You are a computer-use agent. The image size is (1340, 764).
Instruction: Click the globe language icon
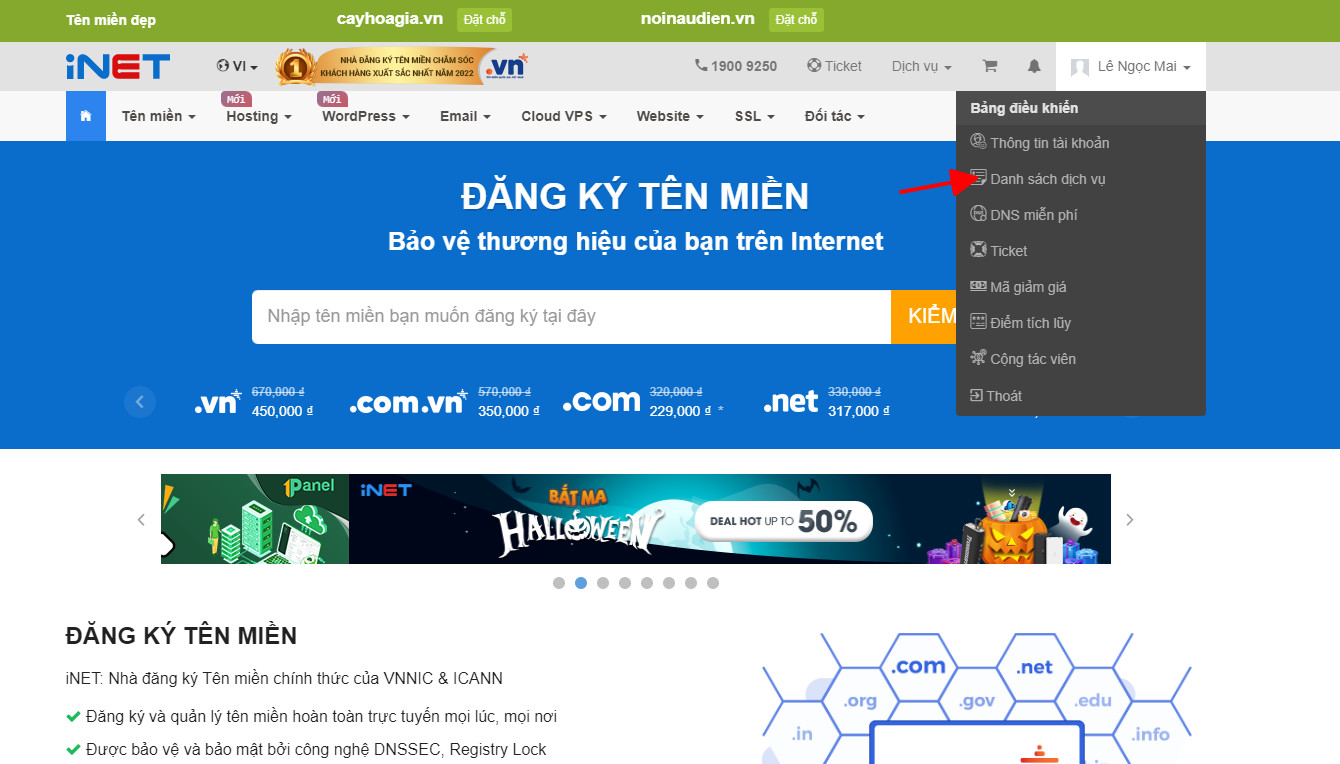pyautogui.click(x=222, y=66)
